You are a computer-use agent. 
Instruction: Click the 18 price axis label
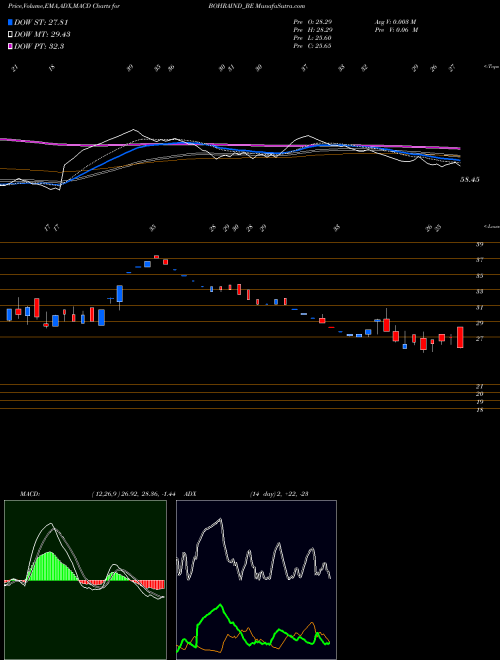click(479, 410)
